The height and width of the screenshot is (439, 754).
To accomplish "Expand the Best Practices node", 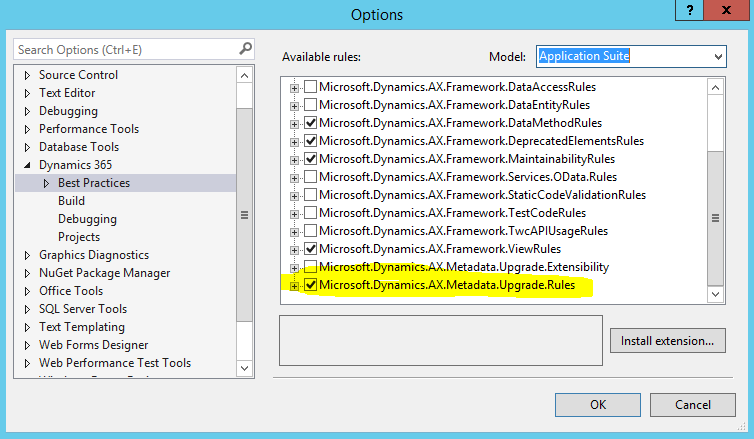I will coord(46,183).
